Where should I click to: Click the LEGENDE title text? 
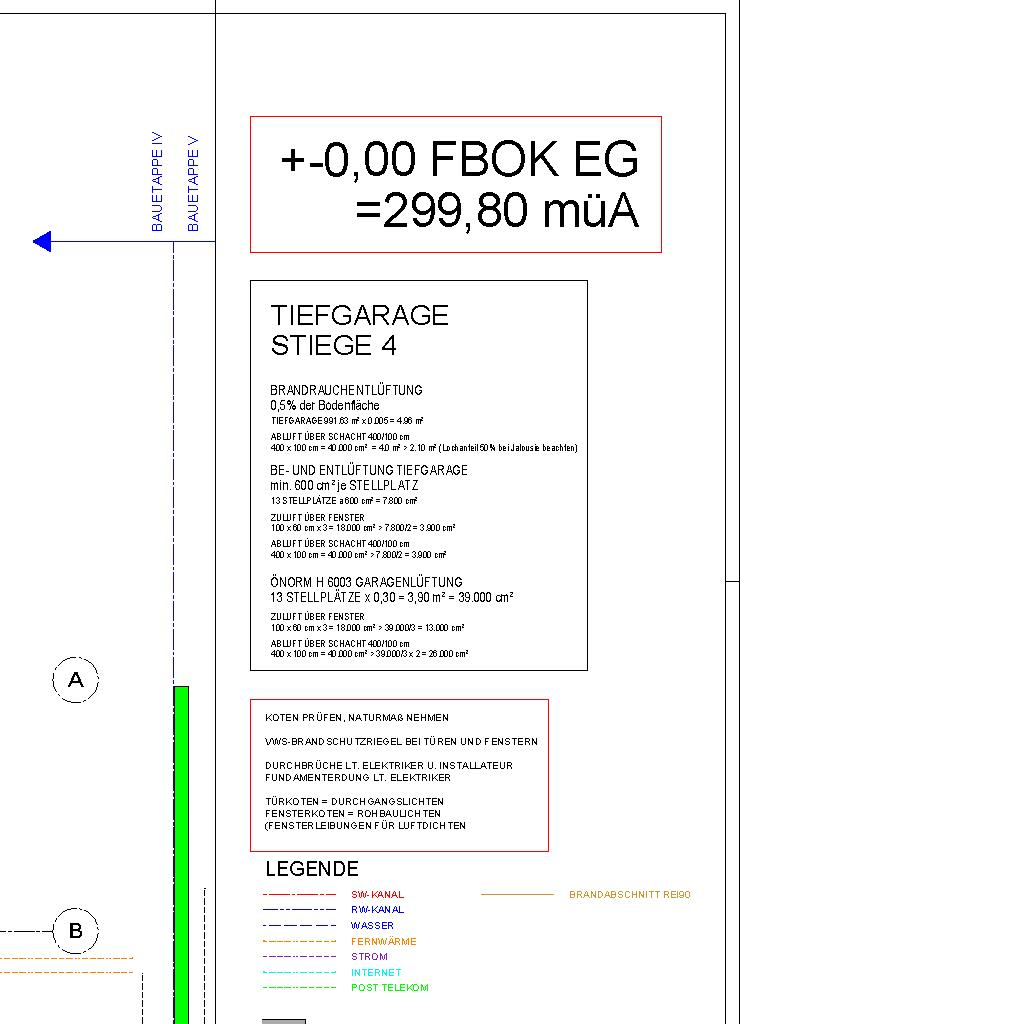(311, 869)
